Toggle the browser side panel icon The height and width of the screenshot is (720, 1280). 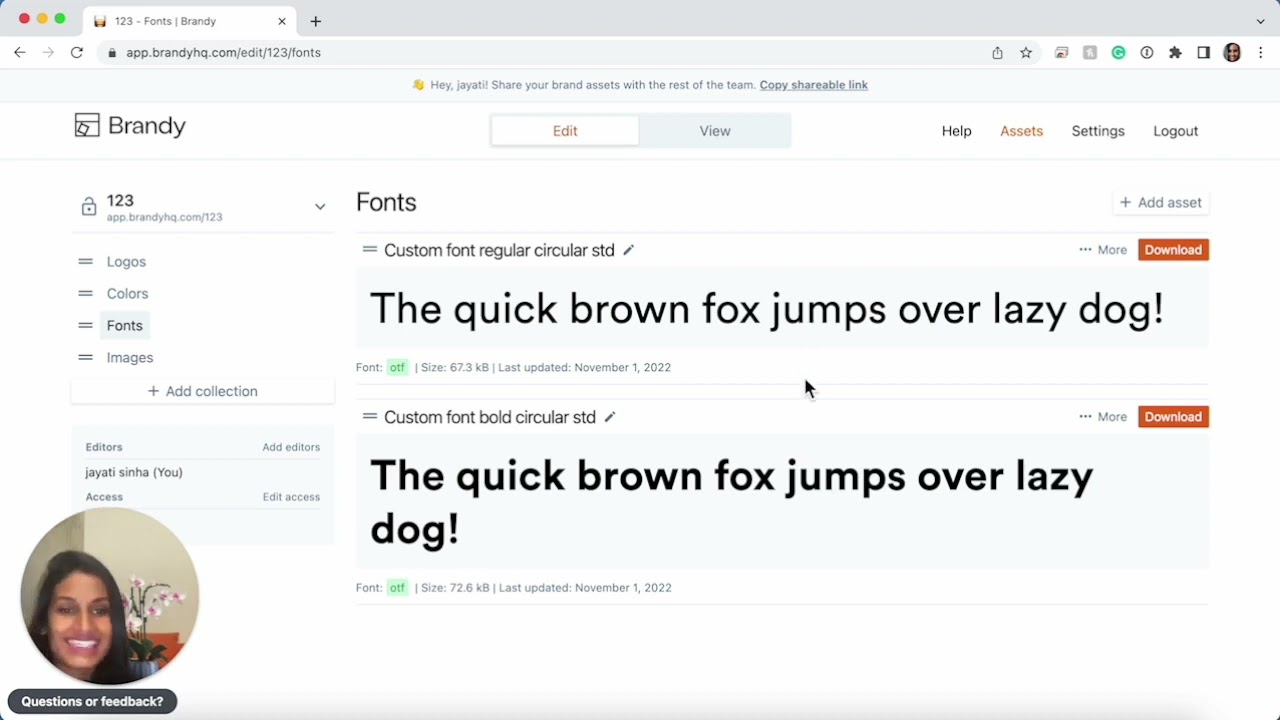1203,53
